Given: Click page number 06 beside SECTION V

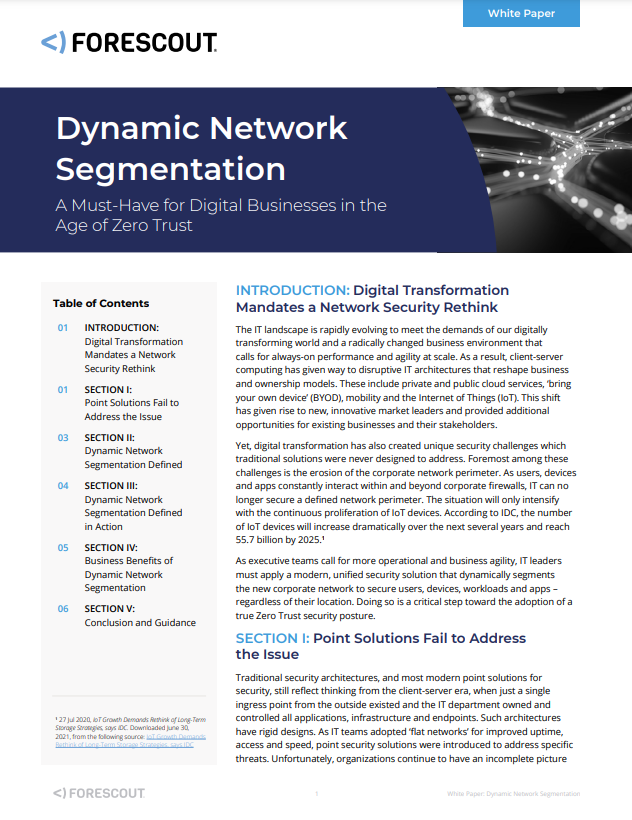Looking at the screenshot, I should coord(63,609).
